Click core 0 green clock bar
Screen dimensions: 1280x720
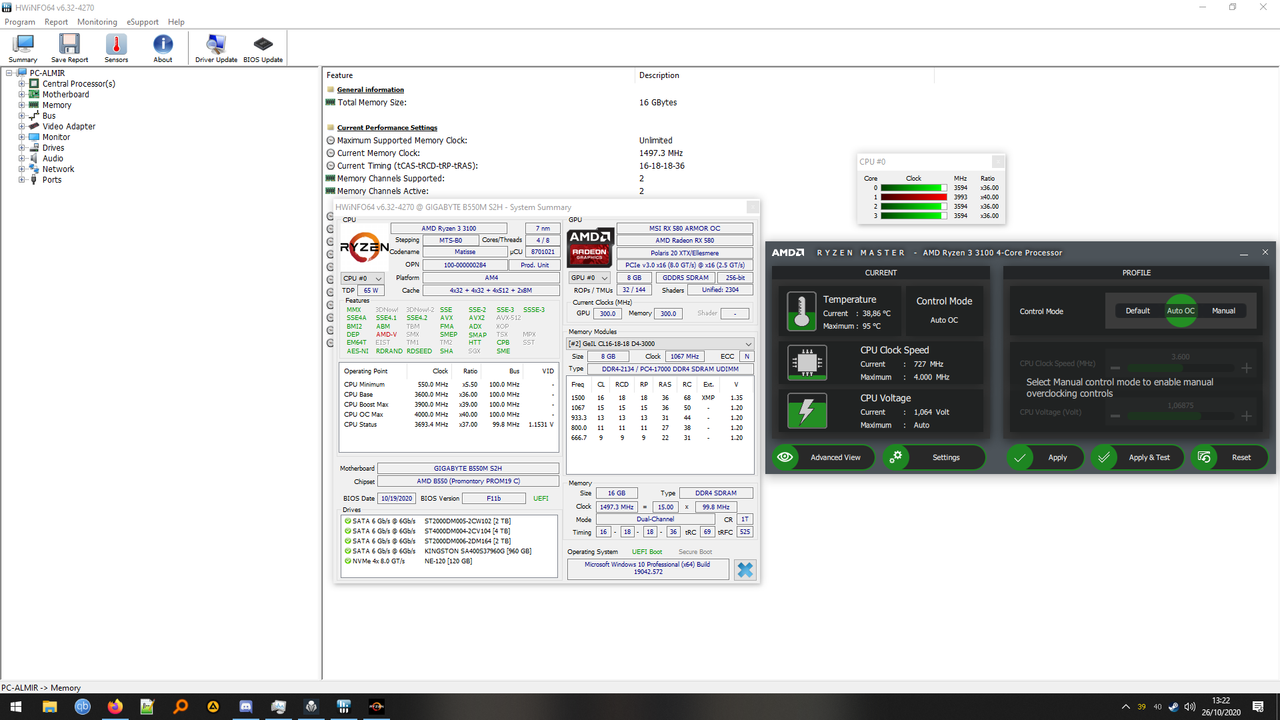[913, 188]
